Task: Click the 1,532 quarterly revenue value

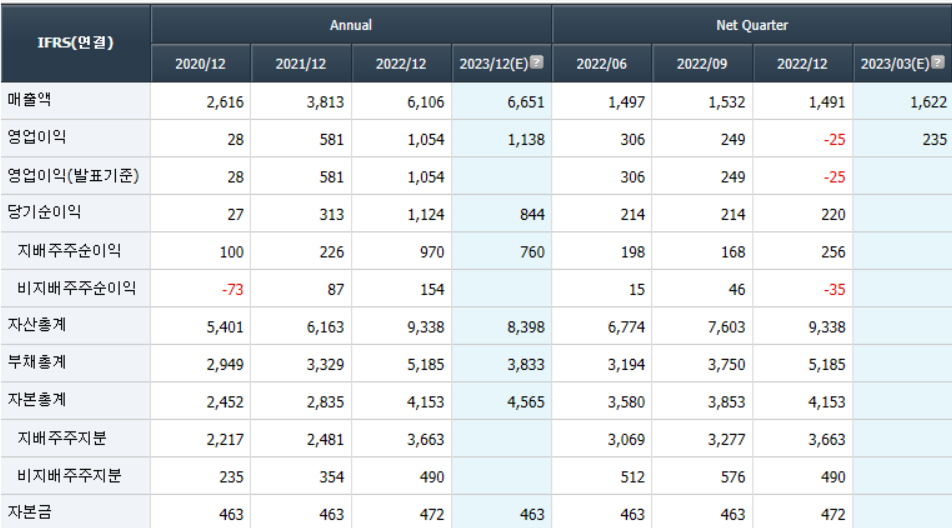Action: [726, 102]
